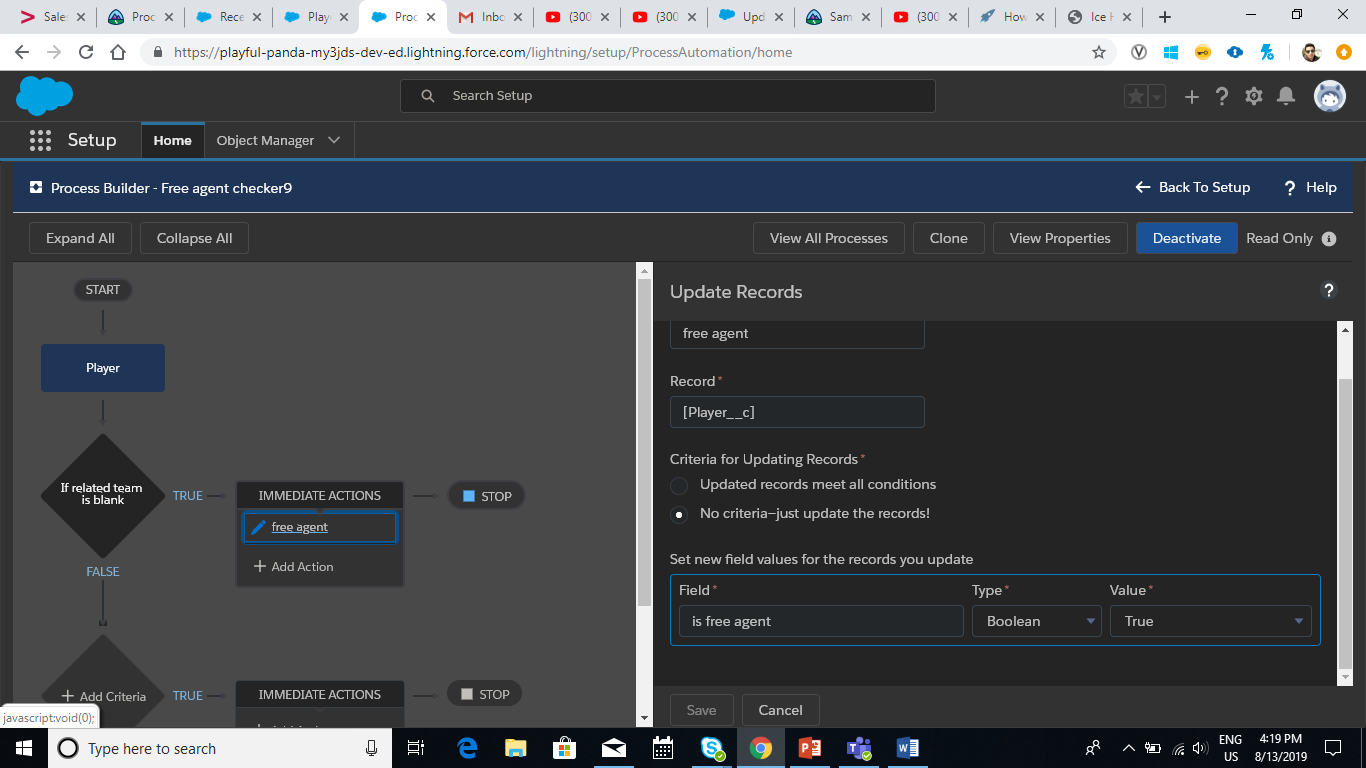Open the Boolean Type dropdown
1366x768 pixels.
point(1037,621)
